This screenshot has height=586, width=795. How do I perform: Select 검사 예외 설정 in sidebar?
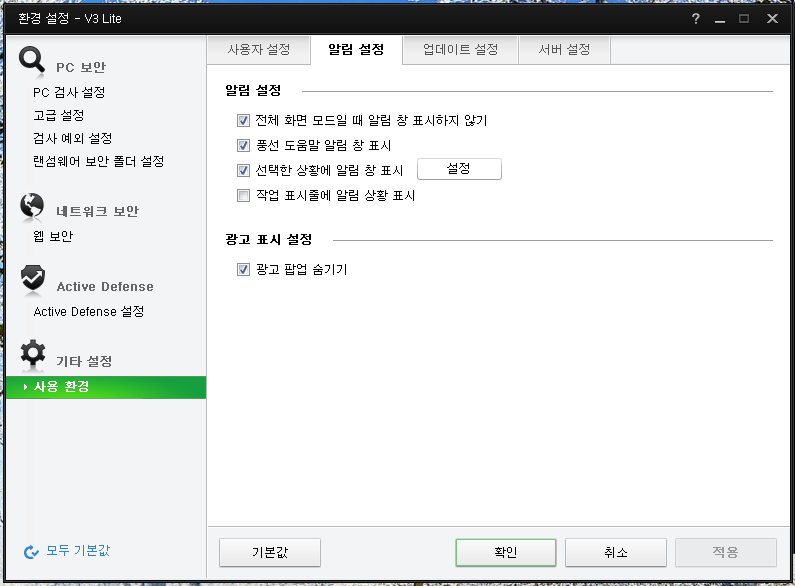[x=73, y=138]
